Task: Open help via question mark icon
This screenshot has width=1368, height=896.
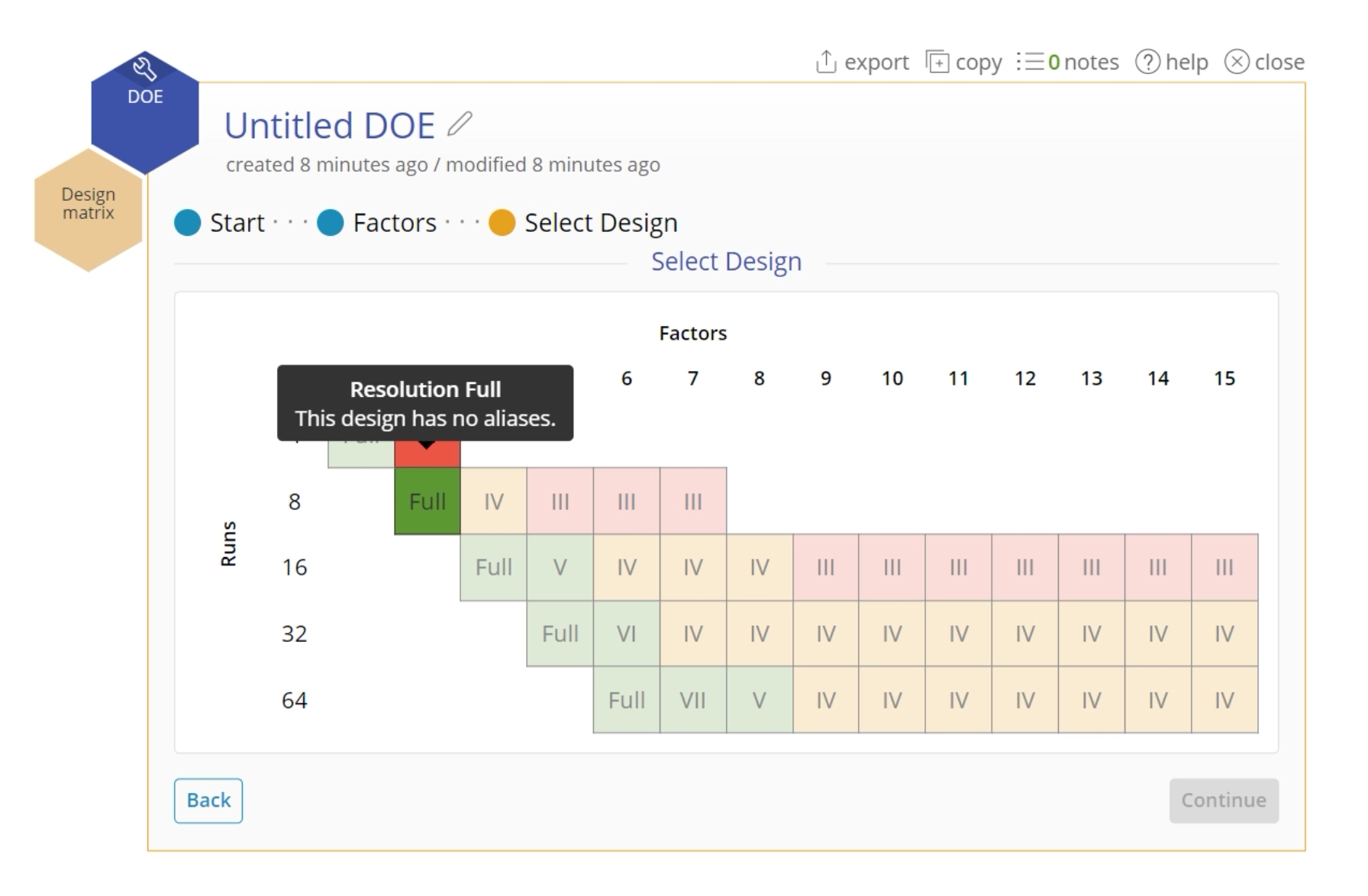Action: (x=1147, y=62)
